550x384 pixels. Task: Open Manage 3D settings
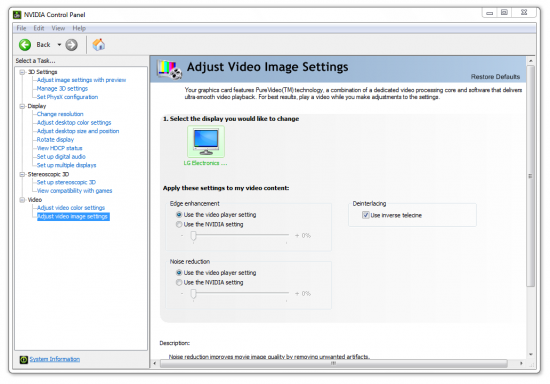pyautogui.click(x=62, y=88)
